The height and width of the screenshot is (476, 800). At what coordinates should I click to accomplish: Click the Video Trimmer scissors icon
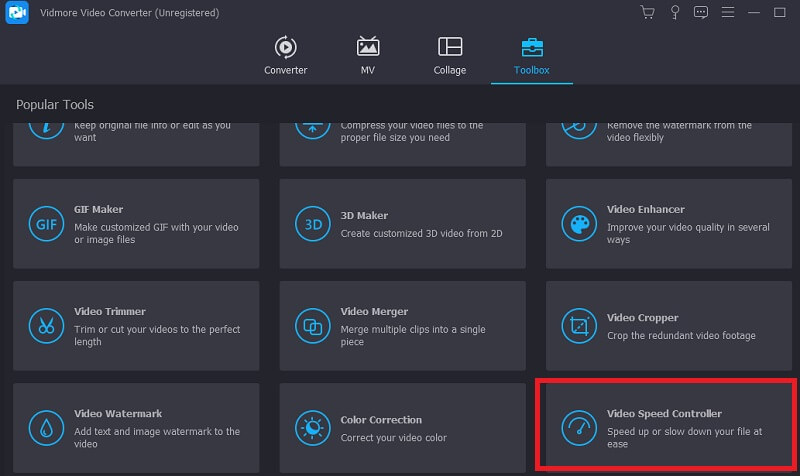point(46,324)
